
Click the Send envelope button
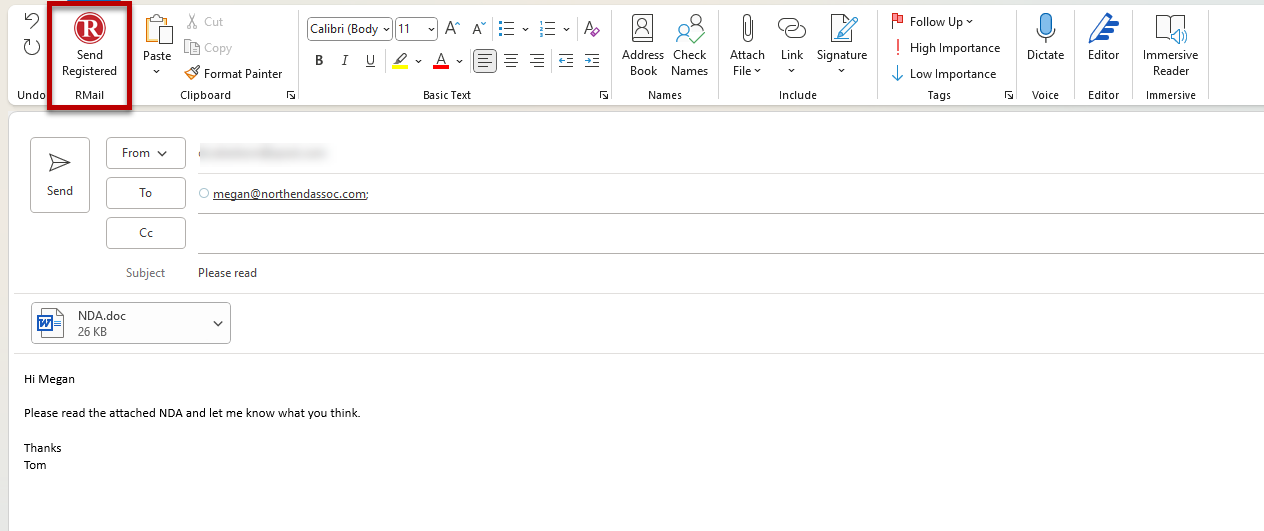pos(60,175)
